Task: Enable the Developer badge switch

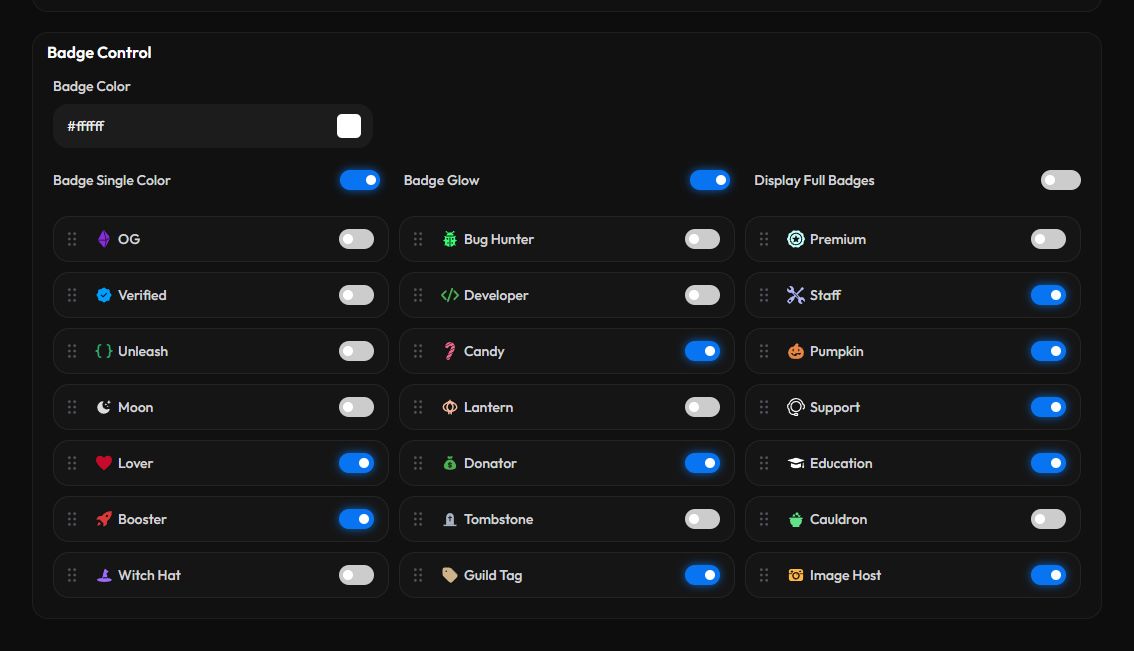Action: pyautogui.click(x=702, y=295)
